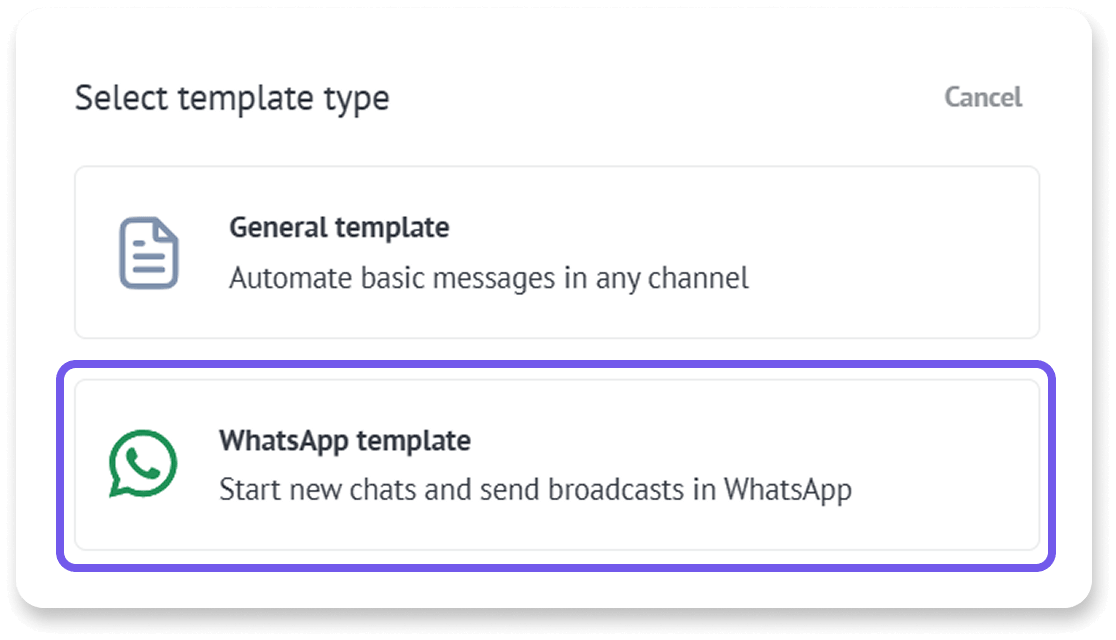Screen dimensions: 1116x640
Task: Open the template for WhatsApp broadcasts
Action: (x=557, y=465)
